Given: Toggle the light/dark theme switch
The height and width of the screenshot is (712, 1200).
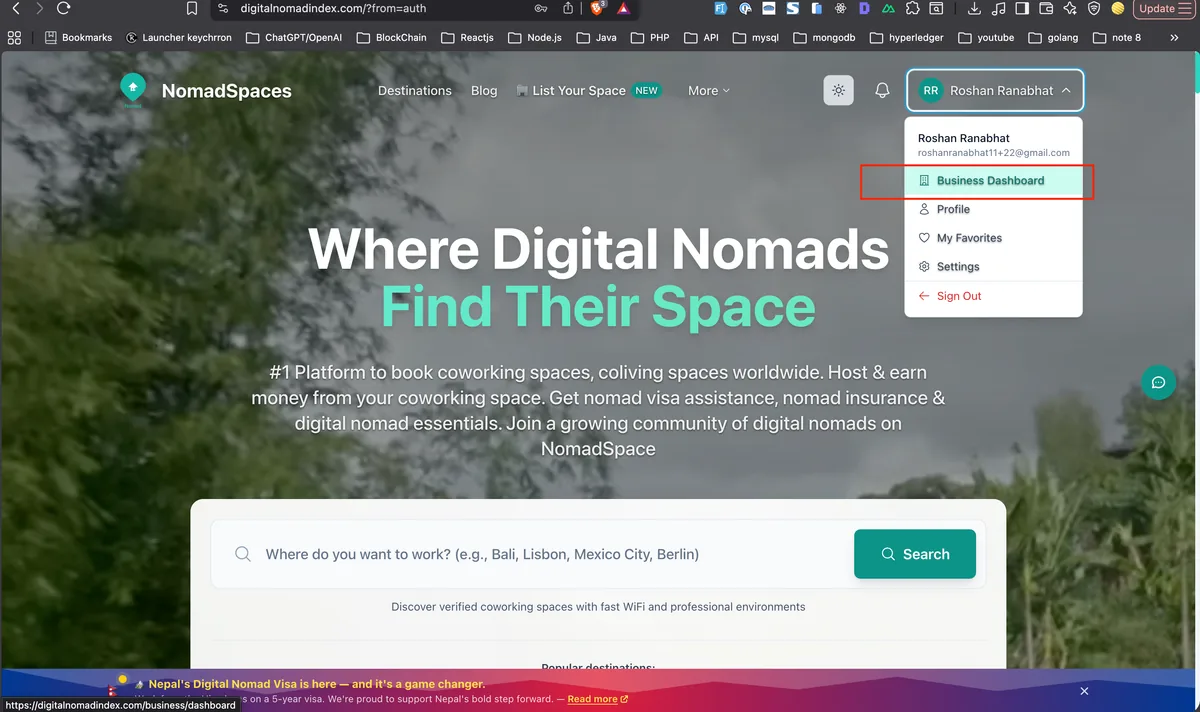Looking at the screenshot, I should coord(838,90).
